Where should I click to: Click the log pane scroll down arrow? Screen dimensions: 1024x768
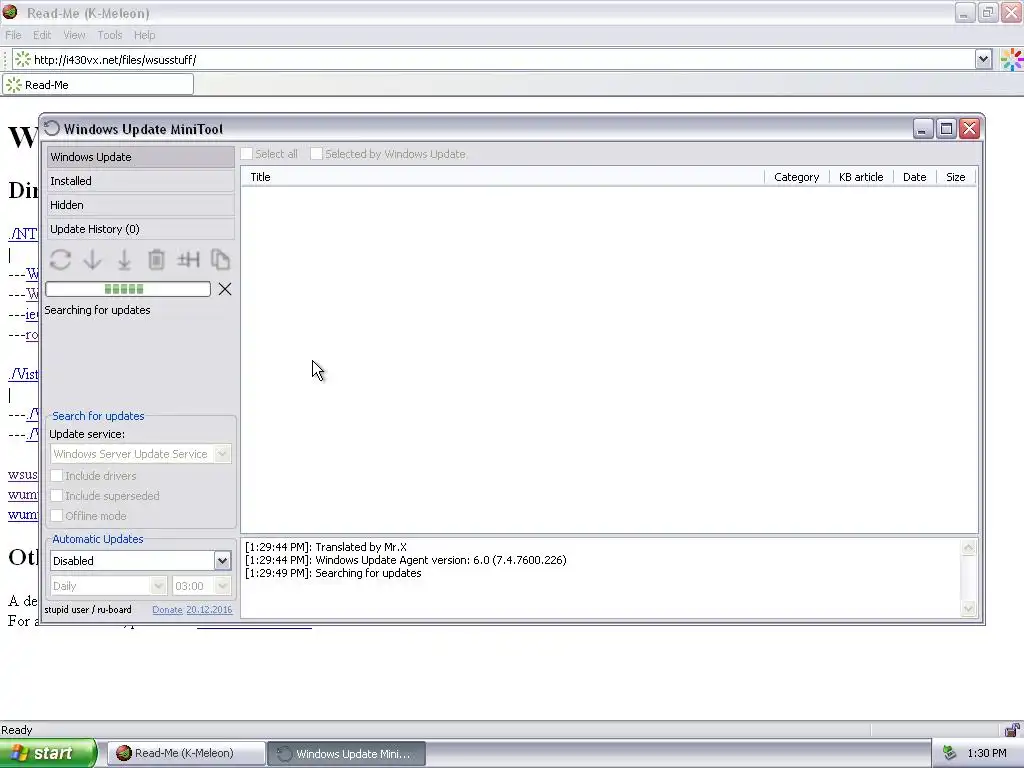(968, 609)
